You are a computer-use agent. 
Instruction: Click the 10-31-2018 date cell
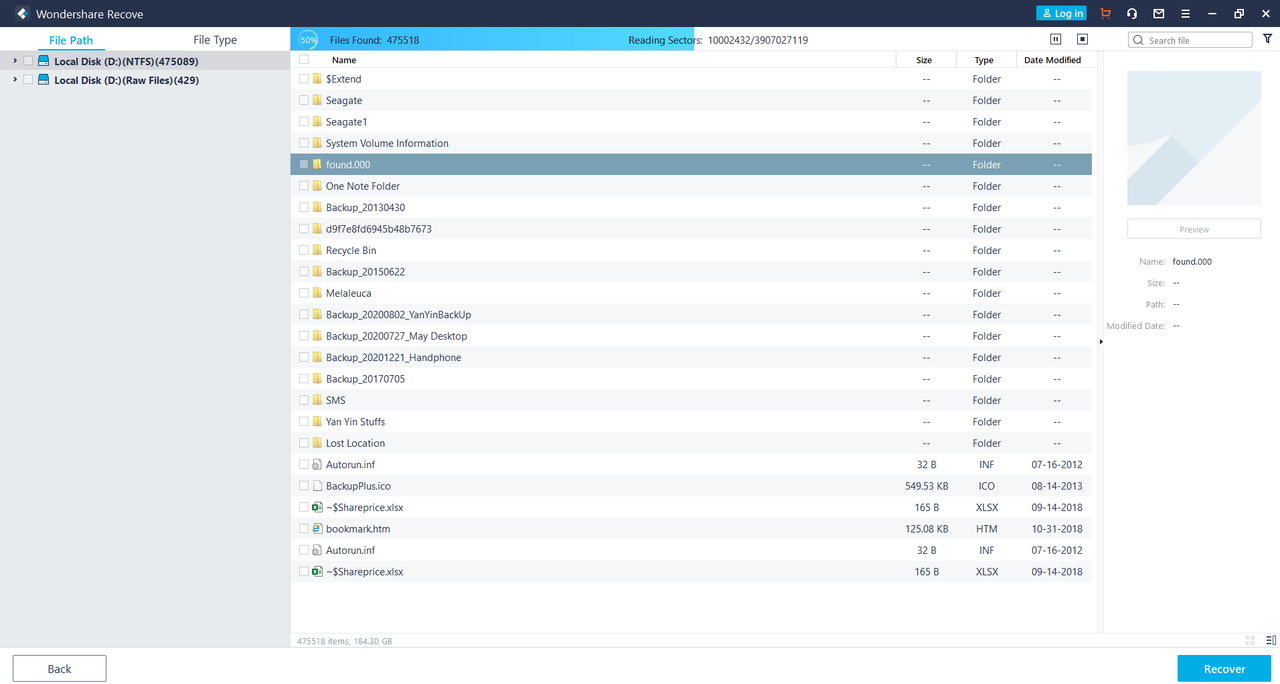pyautogui.click(x=1057, y=529)
